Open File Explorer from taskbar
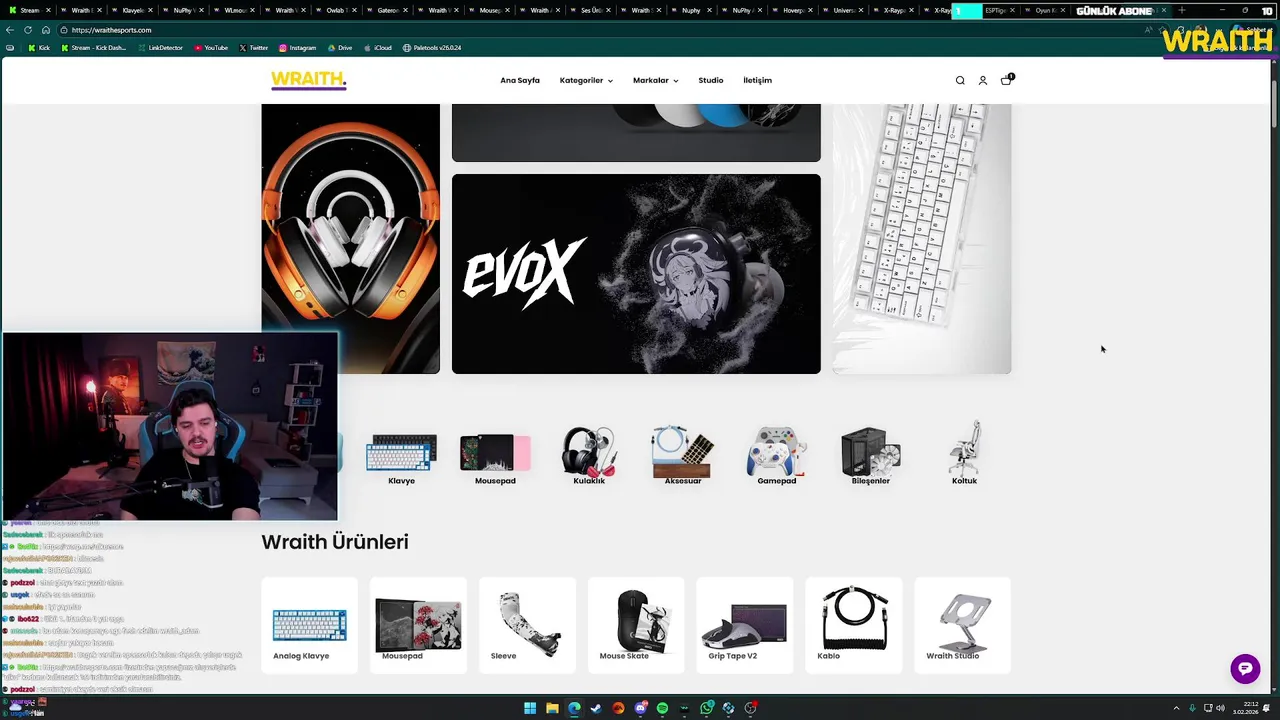Viewport: 1280px width, 720px height. 552,708
